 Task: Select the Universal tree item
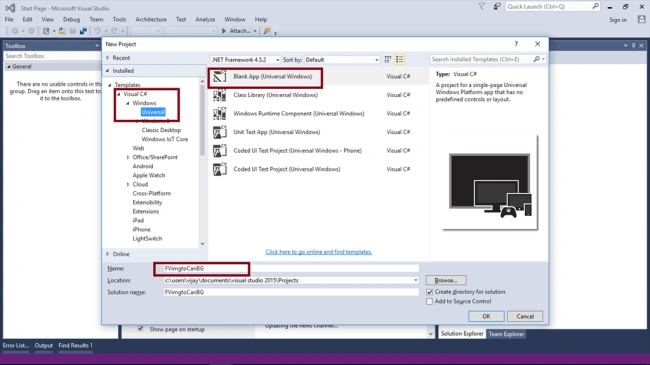point(153,112)
